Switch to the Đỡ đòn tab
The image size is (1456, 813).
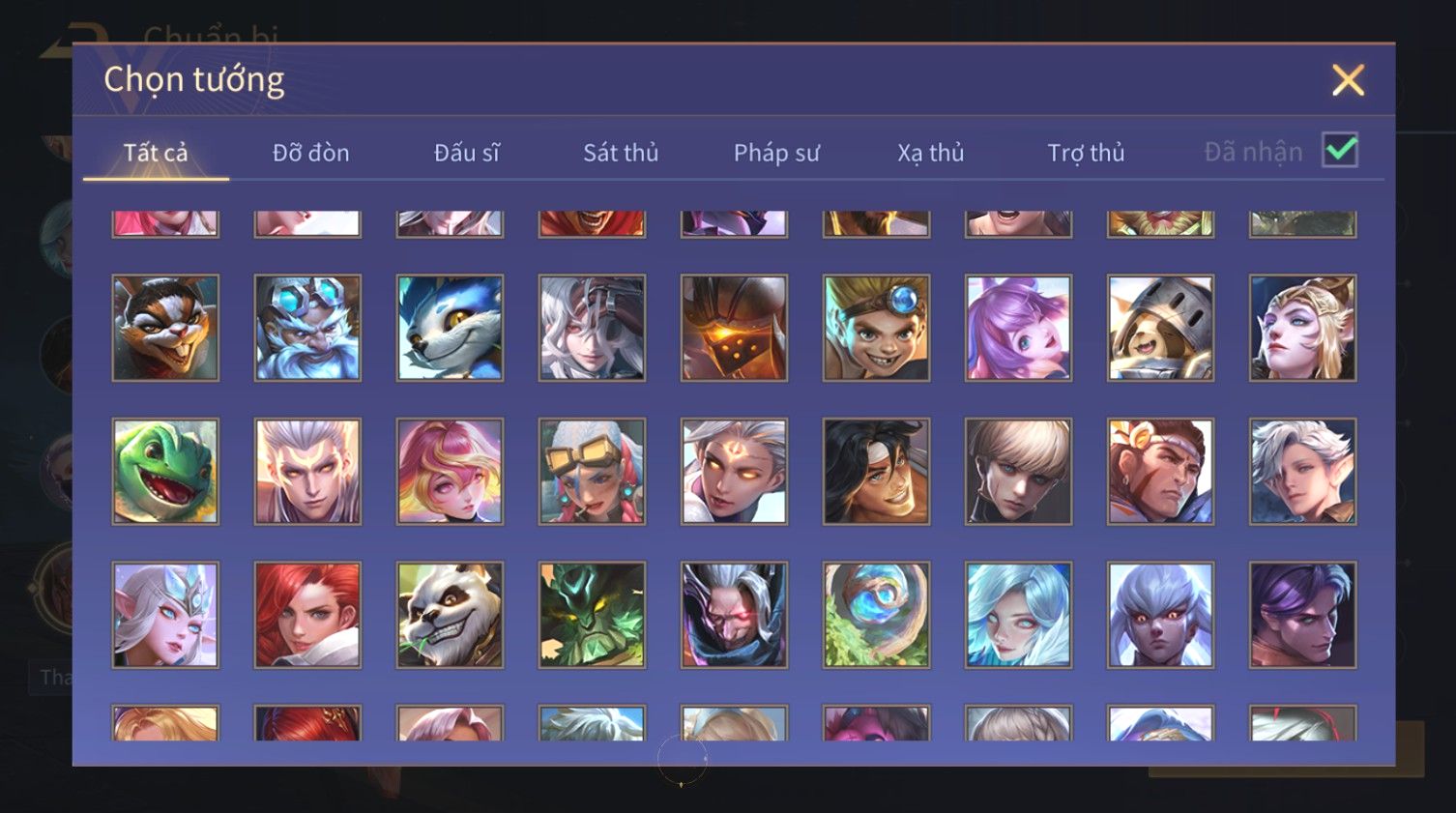tap(310, 153)
